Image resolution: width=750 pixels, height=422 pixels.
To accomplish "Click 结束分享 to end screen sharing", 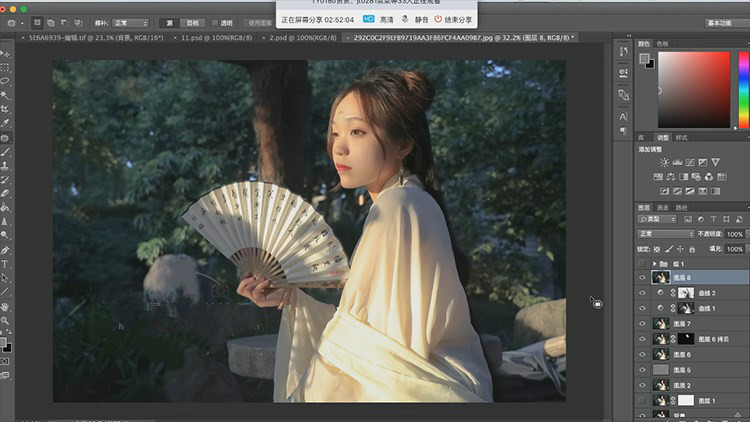I will click(x=453, y=20).
